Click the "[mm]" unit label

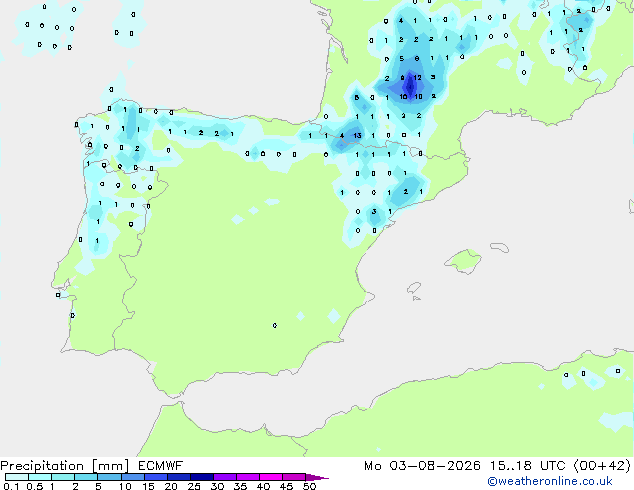(110, 466)
